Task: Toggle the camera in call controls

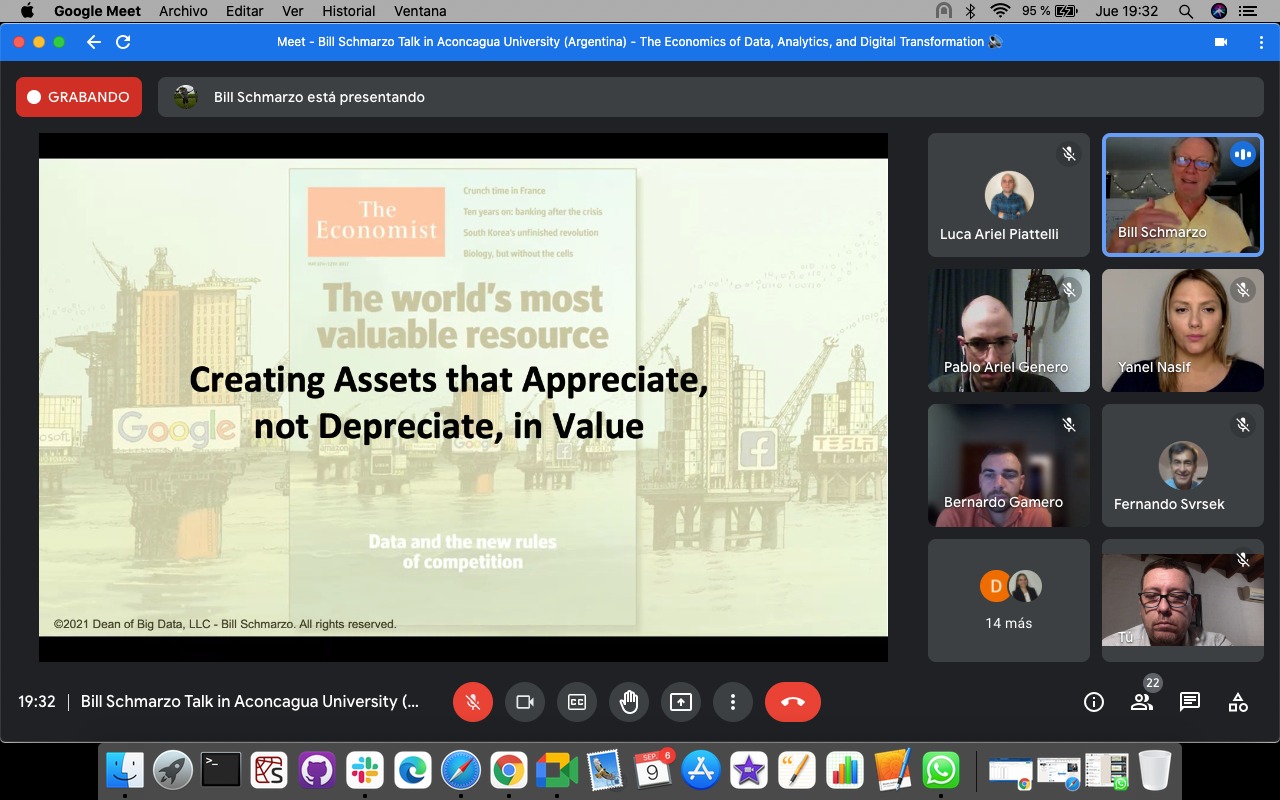Action: pos(525,702)
